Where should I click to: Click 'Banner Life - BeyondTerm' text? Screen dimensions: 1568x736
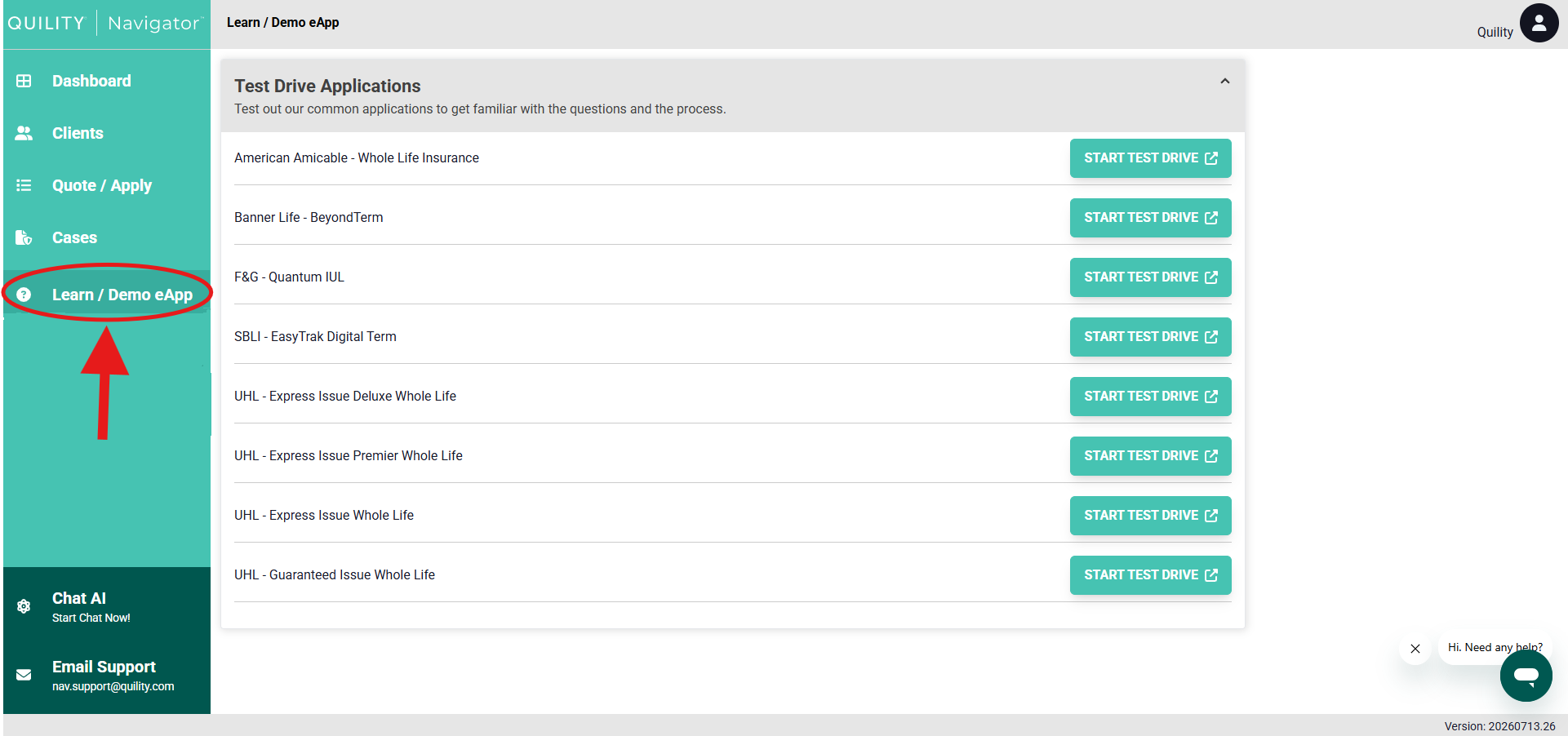(309, 217)
